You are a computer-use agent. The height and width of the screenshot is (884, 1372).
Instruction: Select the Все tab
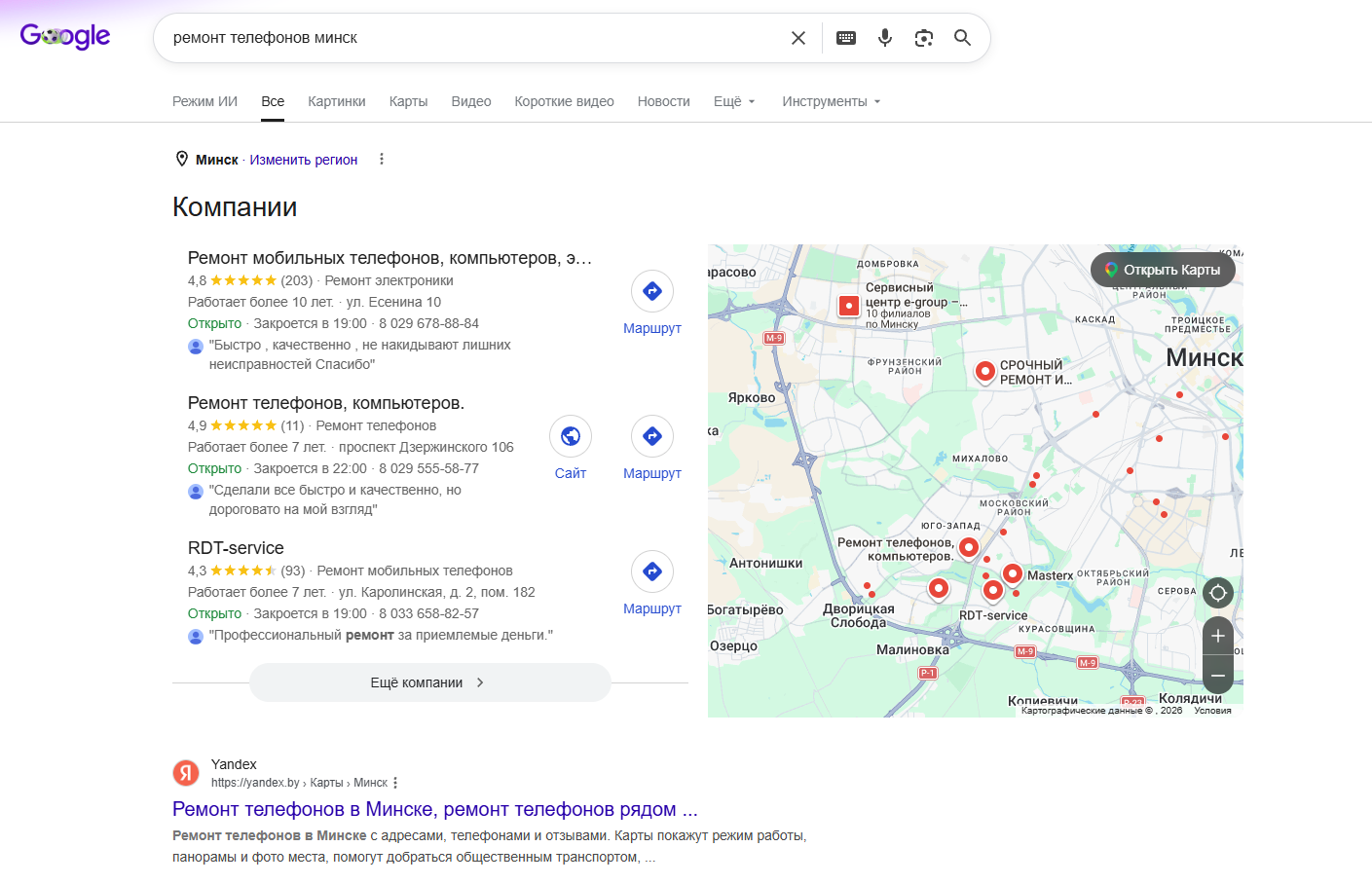coord(273,101)
